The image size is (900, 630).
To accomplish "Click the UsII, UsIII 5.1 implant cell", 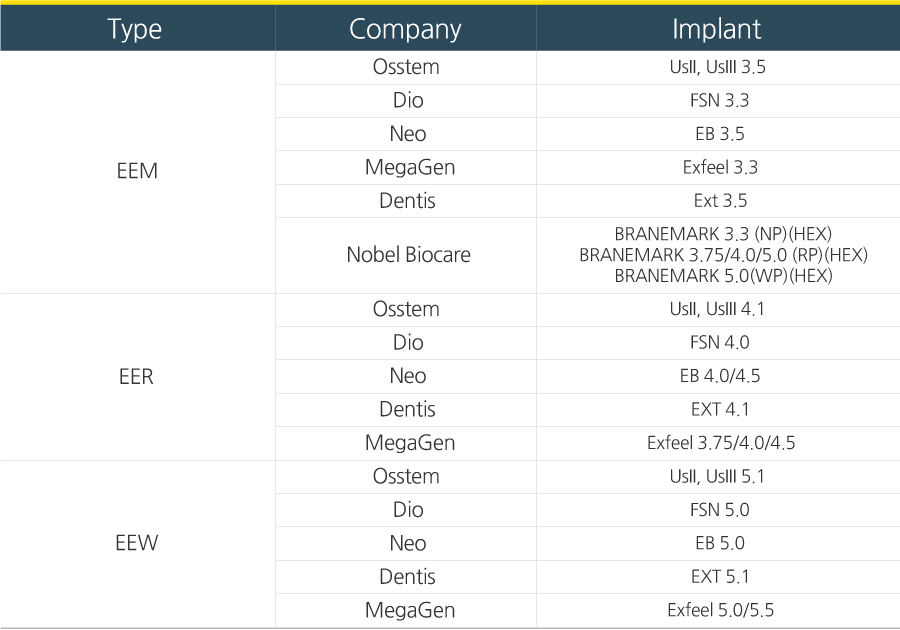I will (x=718, y=477).
